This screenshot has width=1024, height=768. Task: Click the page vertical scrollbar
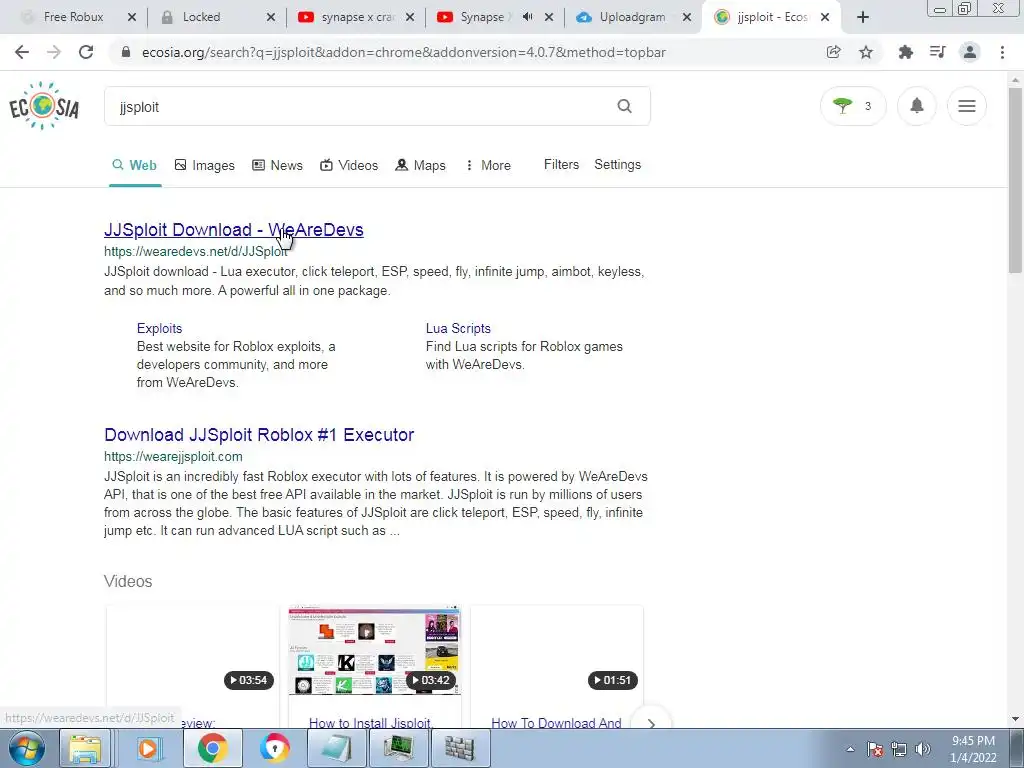pyautogui.click(x=1015, y=180)
